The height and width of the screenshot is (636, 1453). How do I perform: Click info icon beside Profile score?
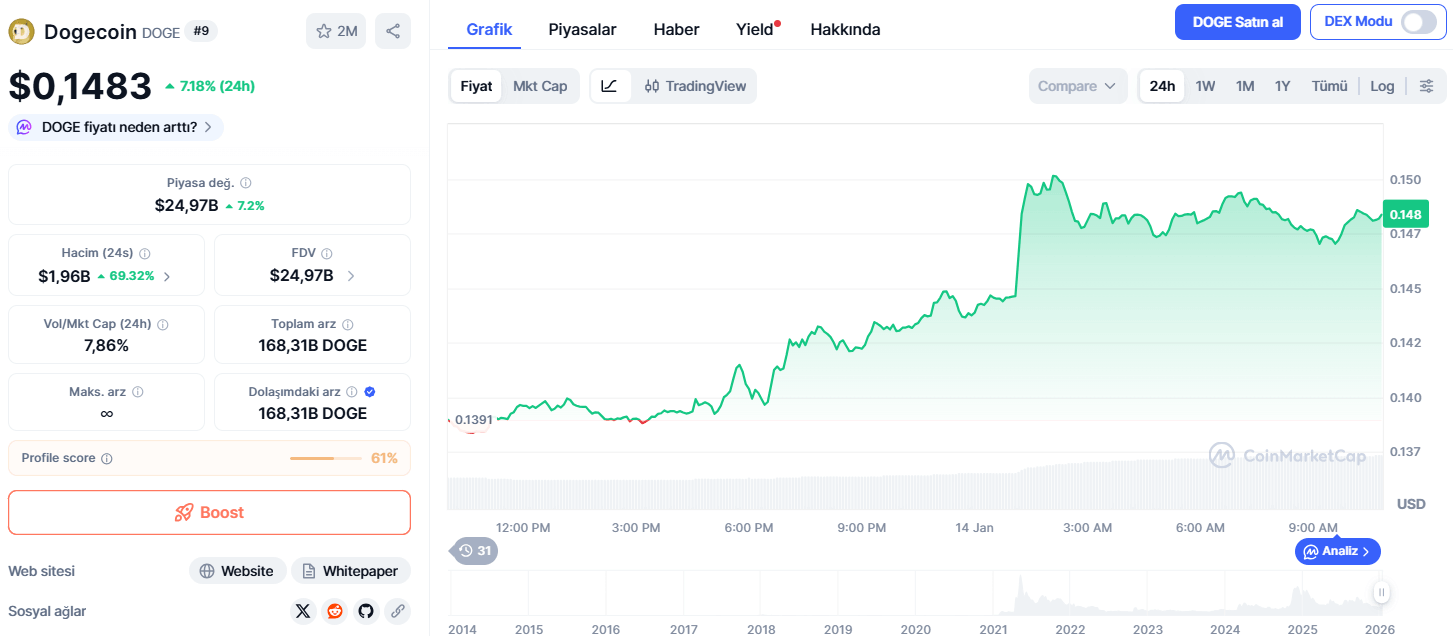click(107, 458)
